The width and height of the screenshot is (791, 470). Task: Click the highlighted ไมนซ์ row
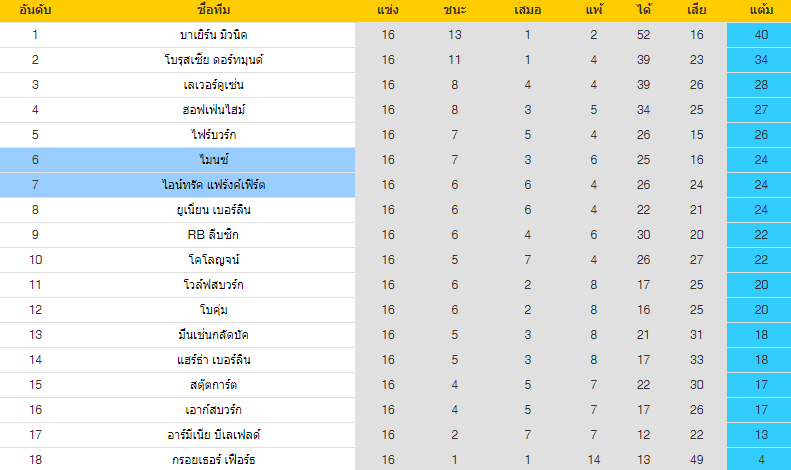pos(178,160)
